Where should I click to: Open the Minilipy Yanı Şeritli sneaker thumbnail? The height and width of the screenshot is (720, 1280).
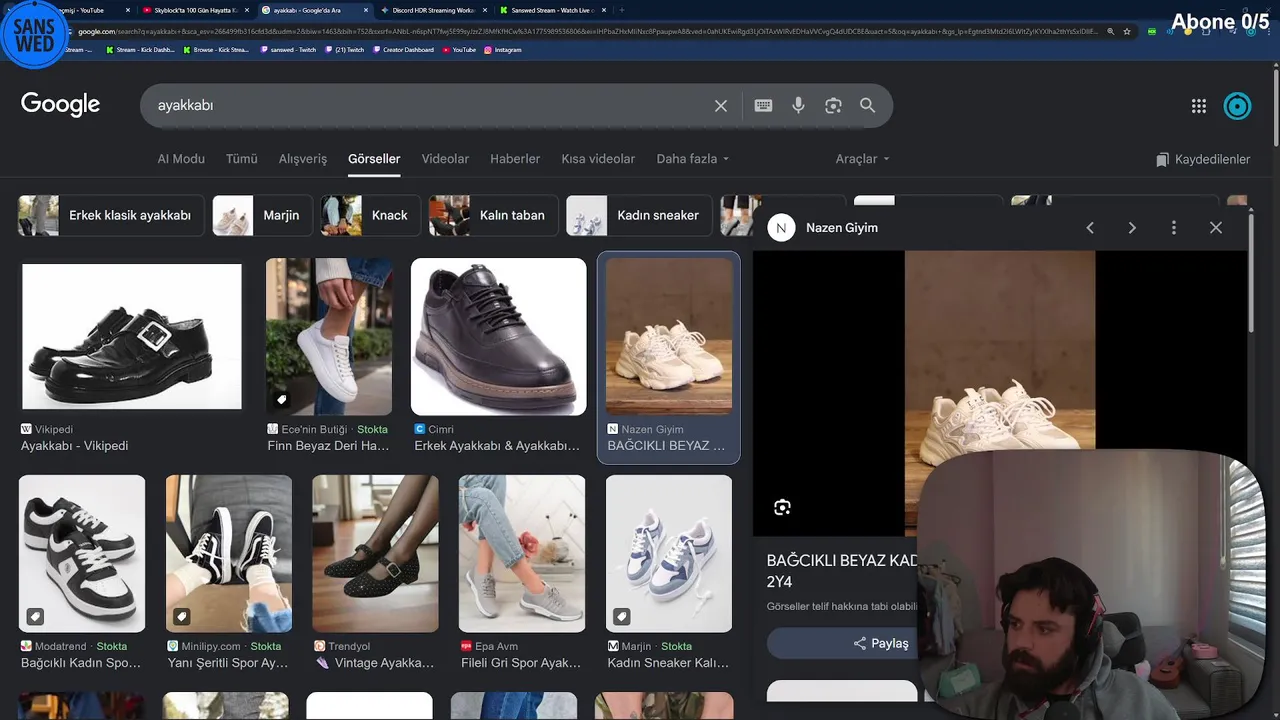point(229,553)
